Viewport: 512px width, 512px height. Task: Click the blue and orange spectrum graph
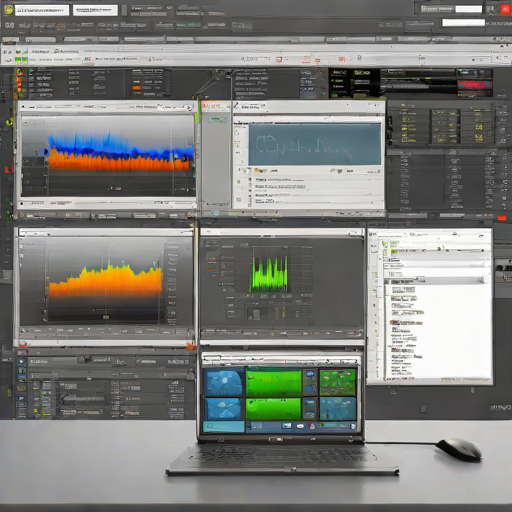coord(120,152)
